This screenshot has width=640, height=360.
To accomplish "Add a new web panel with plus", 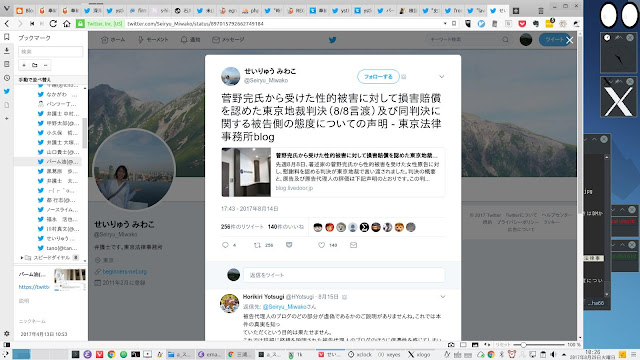I will (7, 118).
